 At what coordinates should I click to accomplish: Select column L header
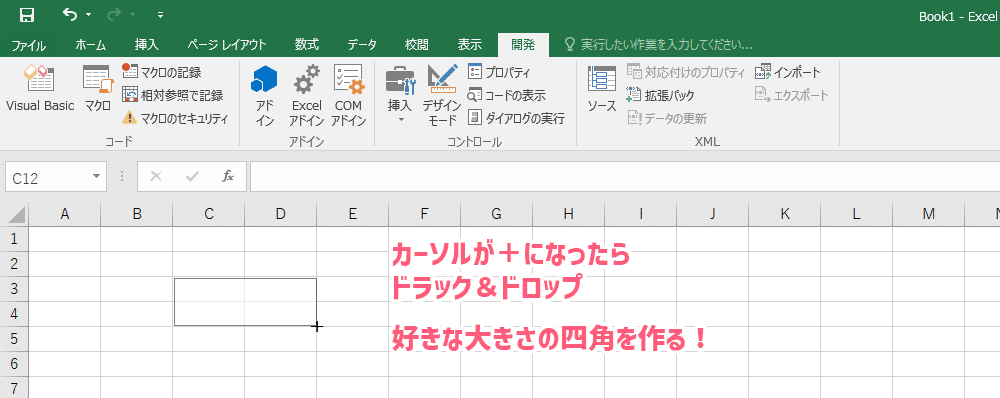click(x=857, y=214)
